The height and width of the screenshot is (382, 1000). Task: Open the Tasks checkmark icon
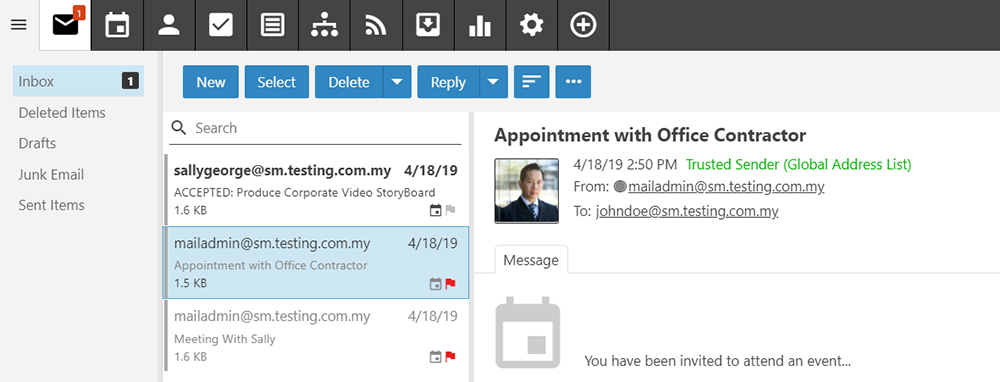tap(221, 26)
